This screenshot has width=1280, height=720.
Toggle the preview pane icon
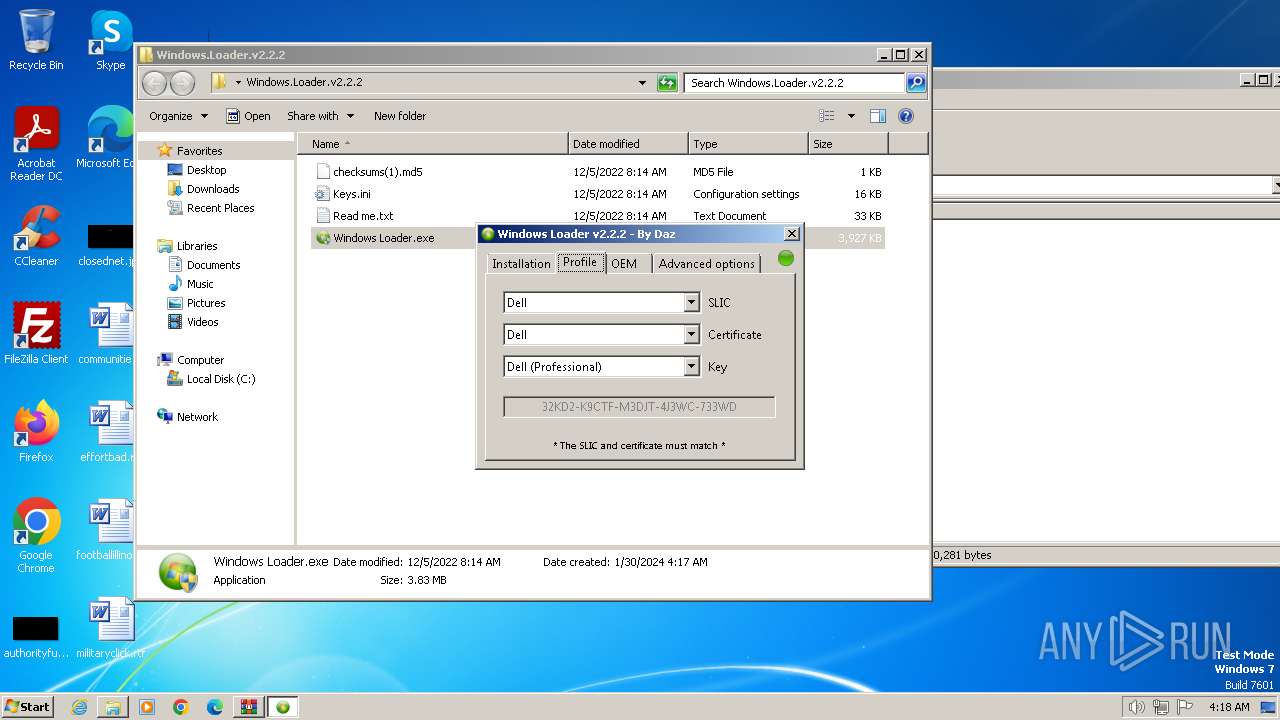(x=877, y=116)
